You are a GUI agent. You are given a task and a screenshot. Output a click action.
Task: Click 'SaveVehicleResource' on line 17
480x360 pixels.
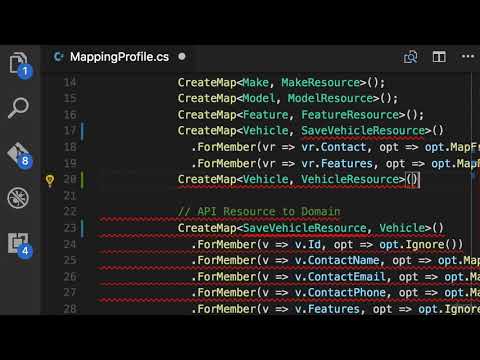coord(363,130)
